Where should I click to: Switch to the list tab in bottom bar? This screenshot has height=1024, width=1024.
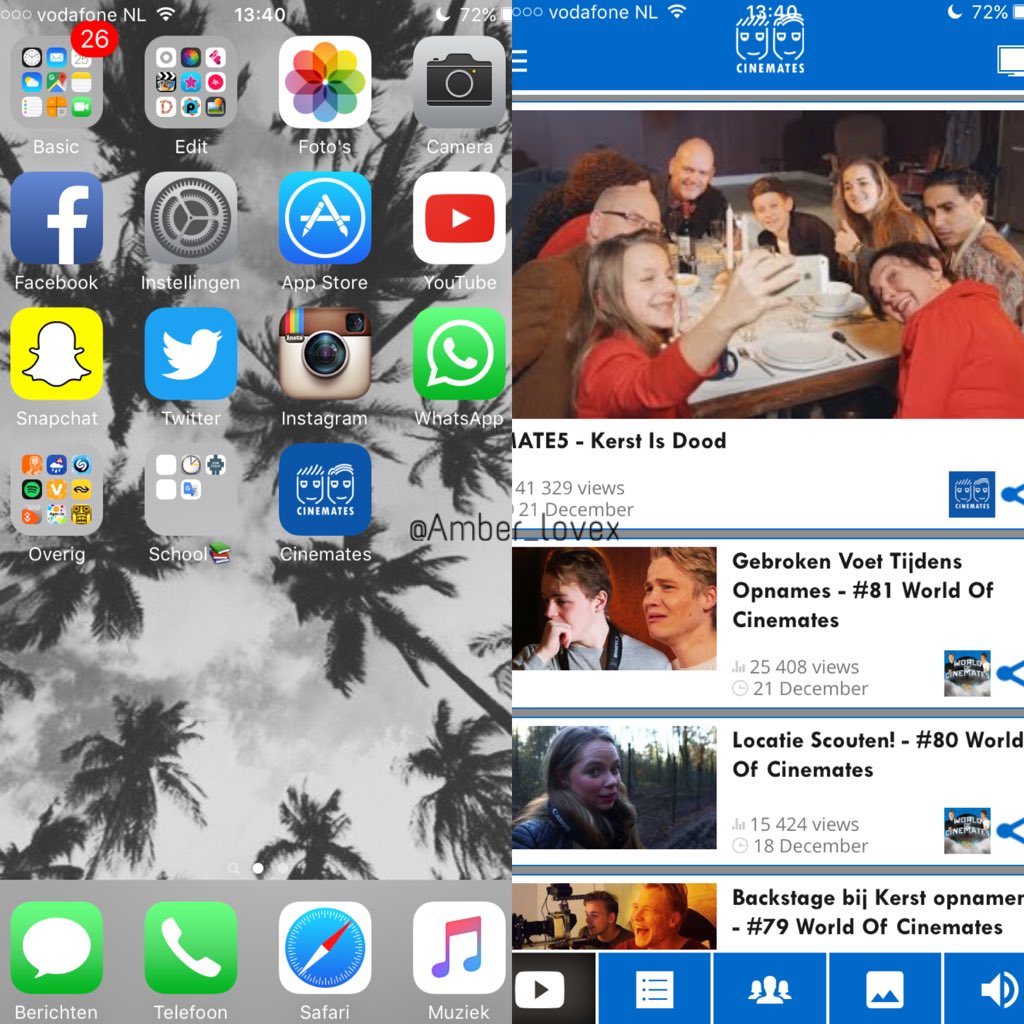(x=654, y=989)
